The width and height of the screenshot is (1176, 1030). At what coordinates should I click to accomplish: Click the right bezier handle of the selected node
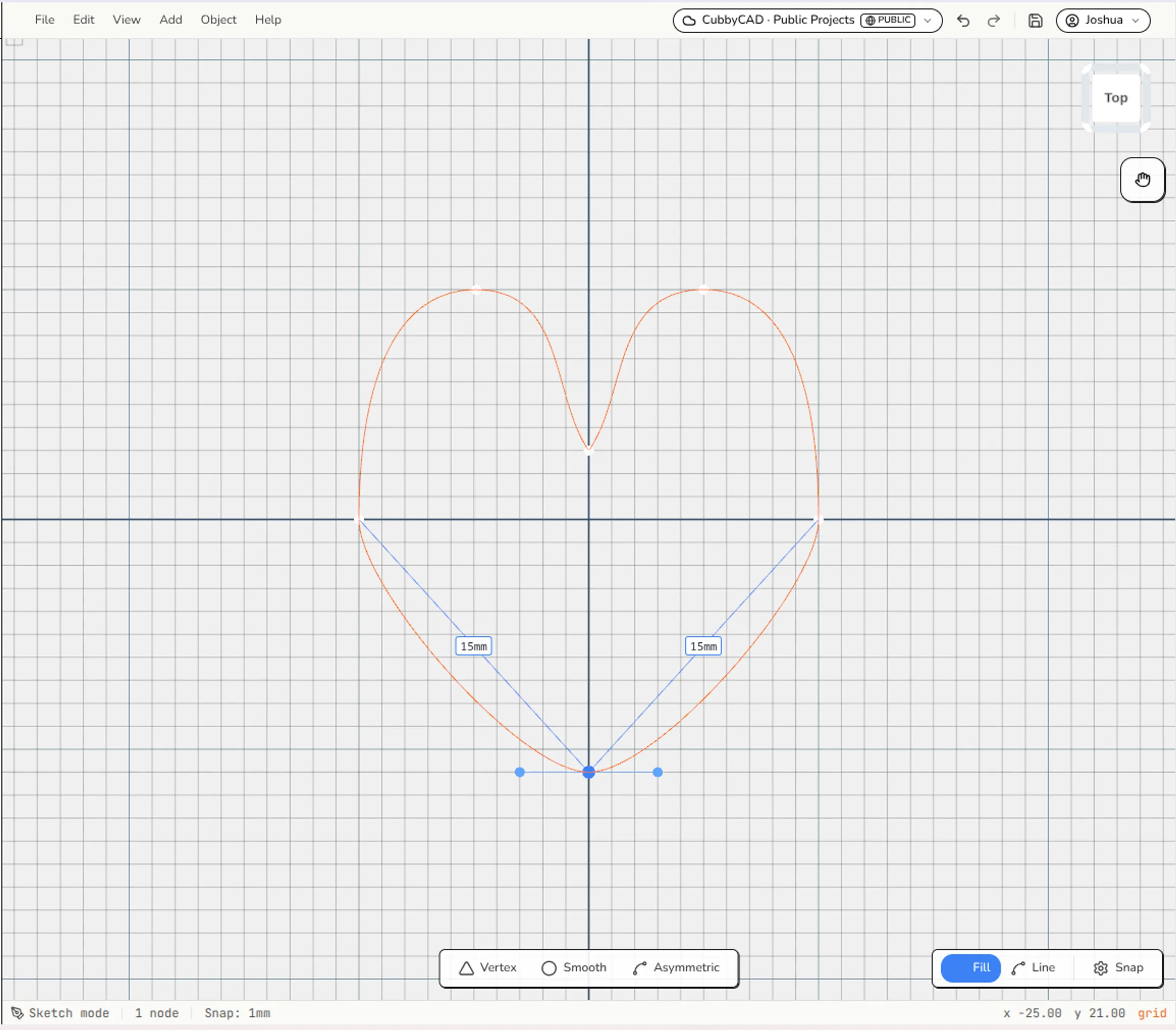tap(657, 772)
